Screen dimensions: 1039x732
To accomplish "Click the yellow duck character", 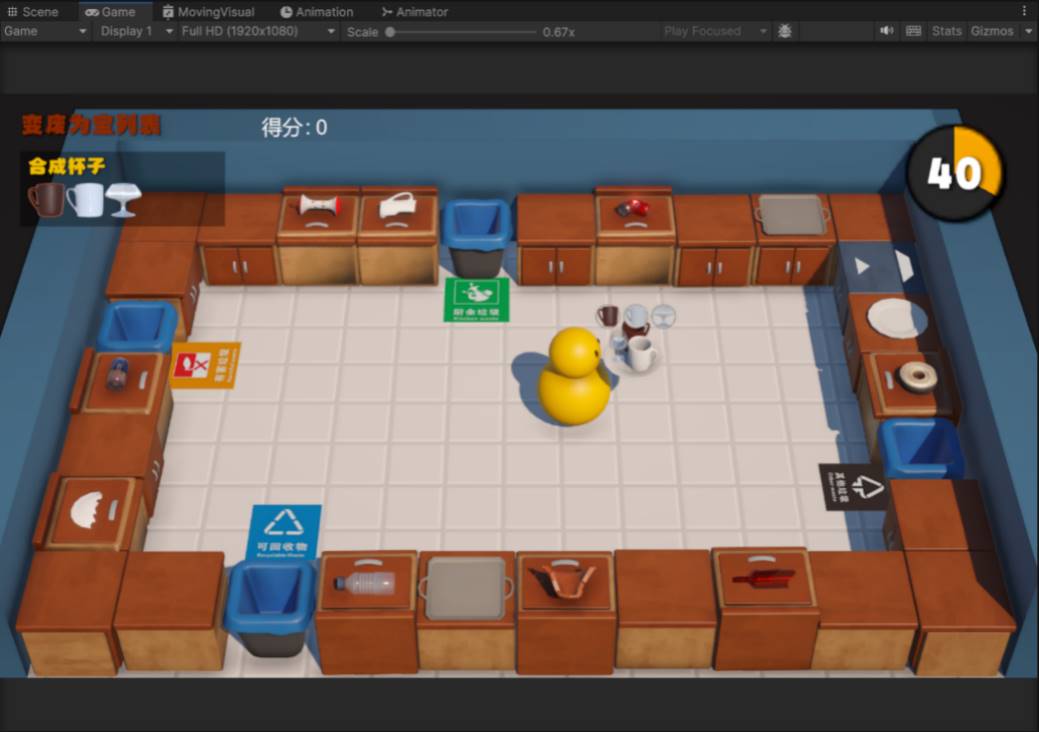I will click(573, 378).
